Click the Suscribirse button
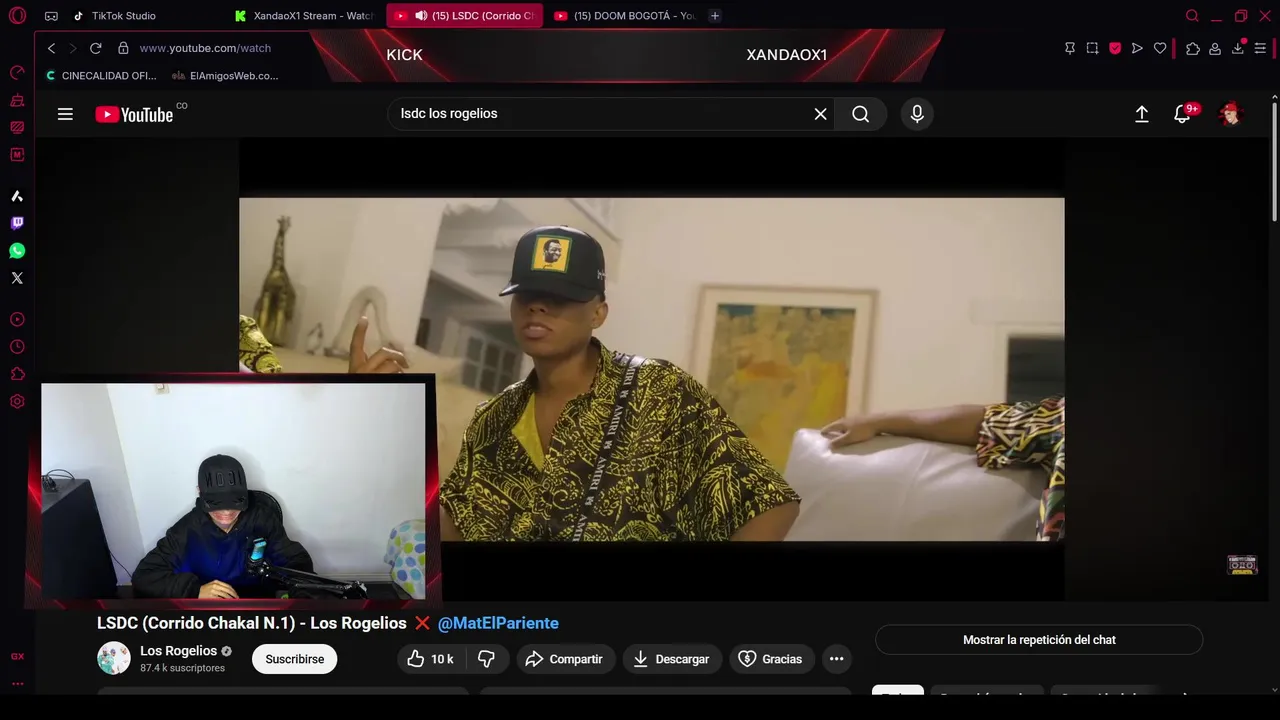 pos(295,659)
